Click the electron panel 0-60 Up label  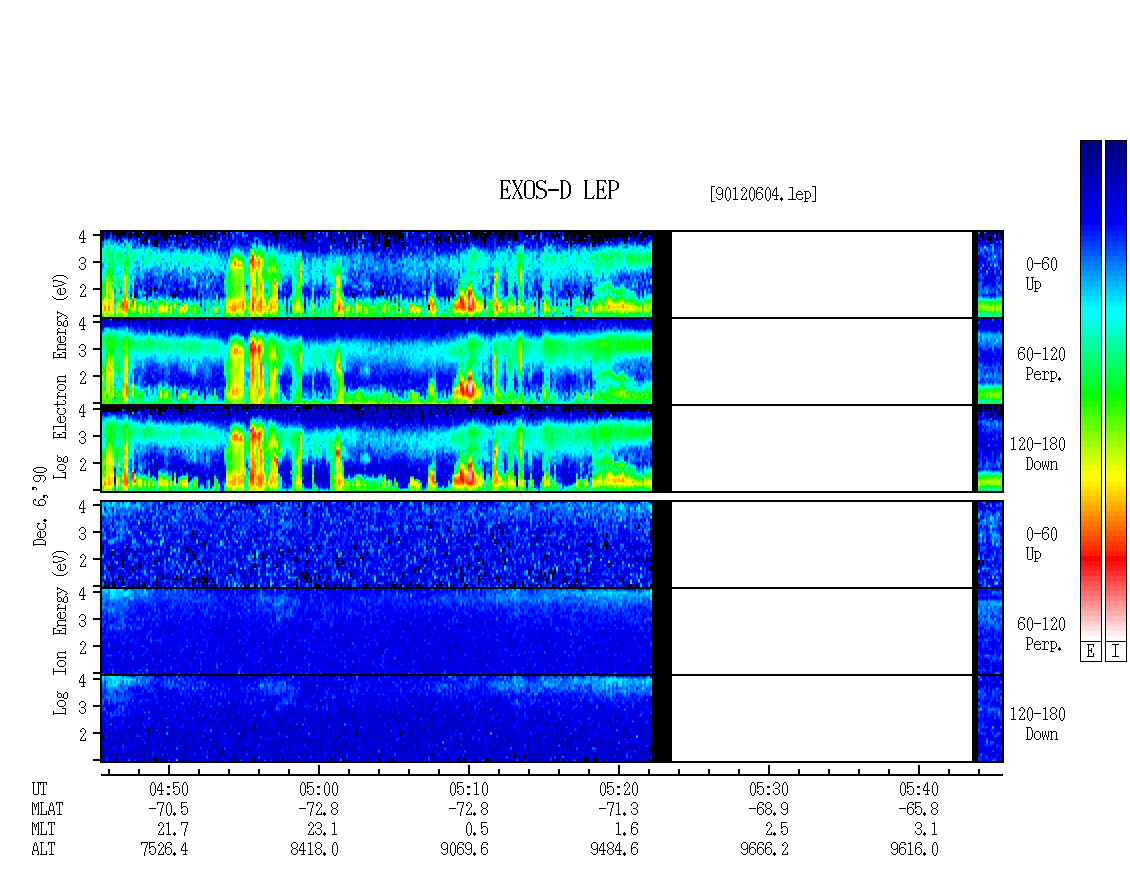1041,274
